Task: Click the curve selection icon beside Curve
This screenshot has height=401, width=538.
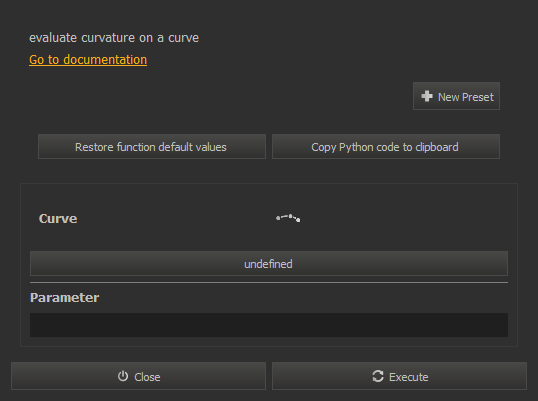Action: coord(288,218)
